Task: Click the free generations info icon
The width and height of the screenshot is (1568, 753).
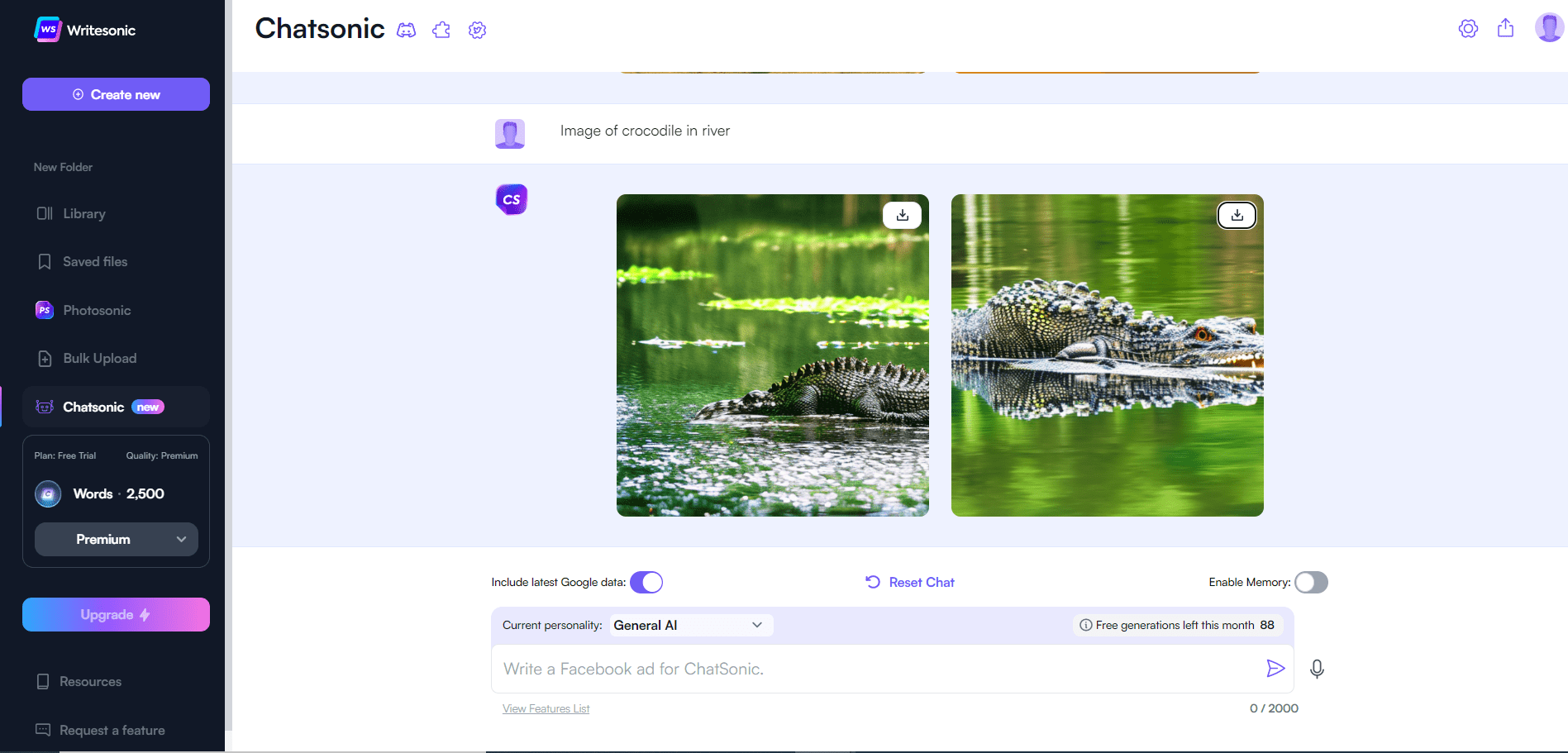Action: (1086, 625)
